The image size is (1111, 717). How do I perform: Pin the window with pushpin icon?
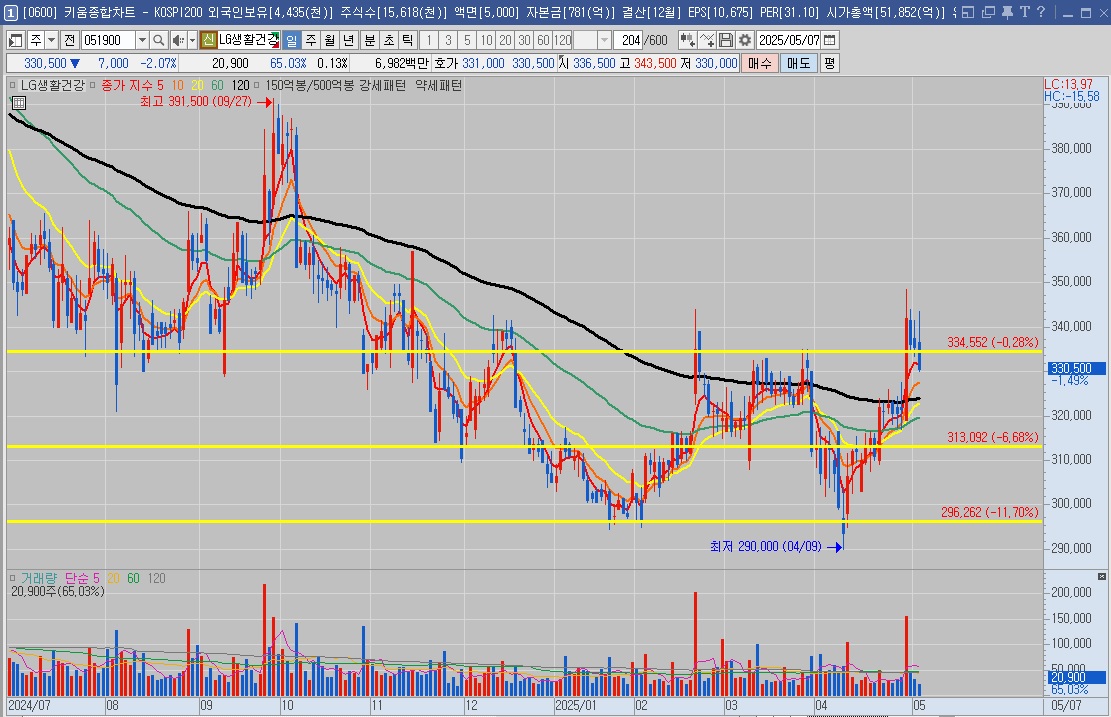1007,12
